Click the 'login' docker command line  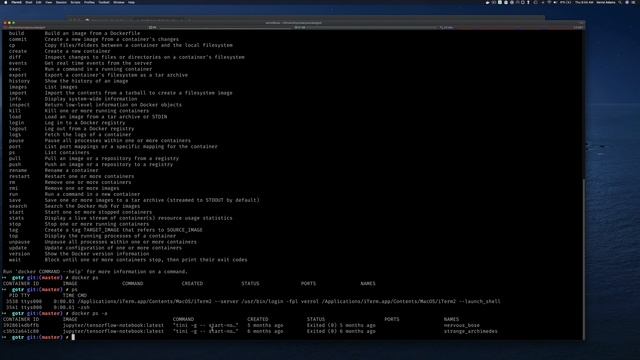67,122
